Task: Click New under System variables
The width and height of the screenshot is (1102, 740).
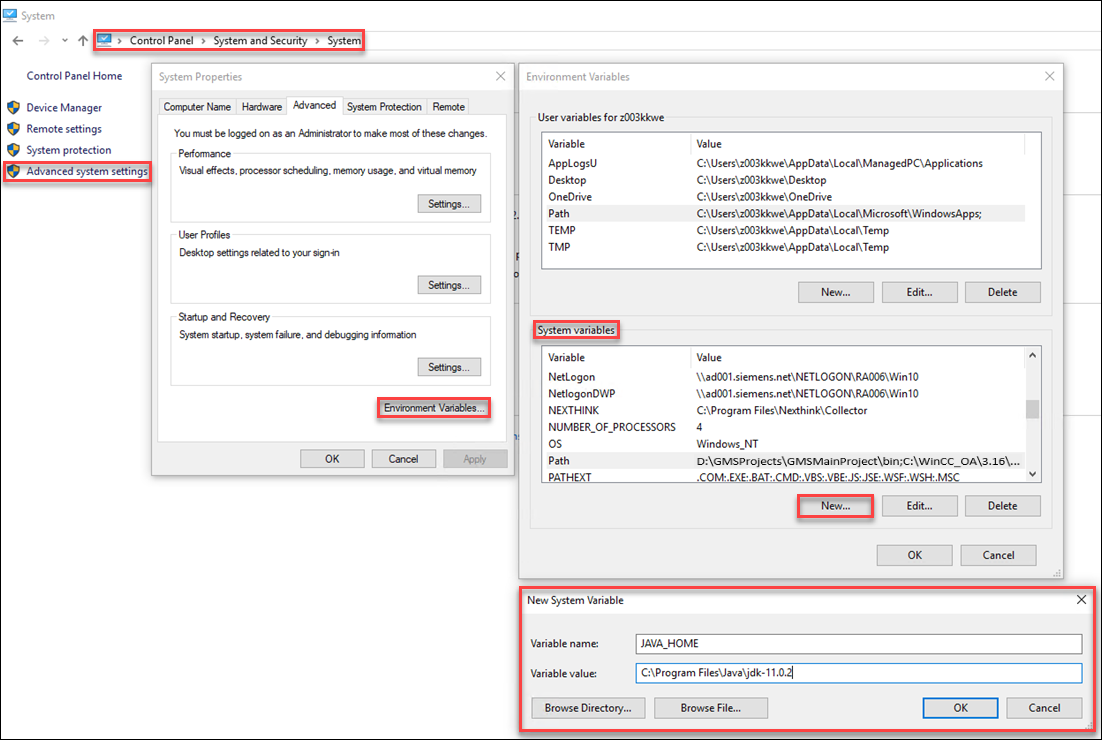Action: click(835, 506)
